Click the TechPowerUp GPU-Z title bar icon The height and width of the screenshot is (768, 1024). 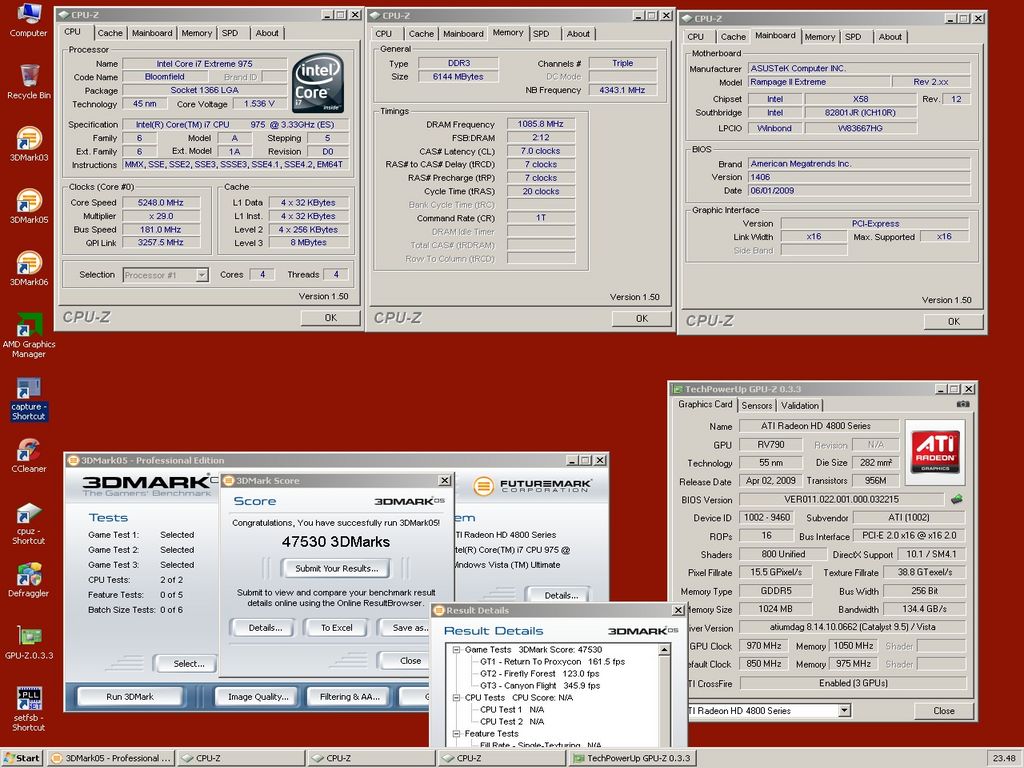click(x=677, y=389)
